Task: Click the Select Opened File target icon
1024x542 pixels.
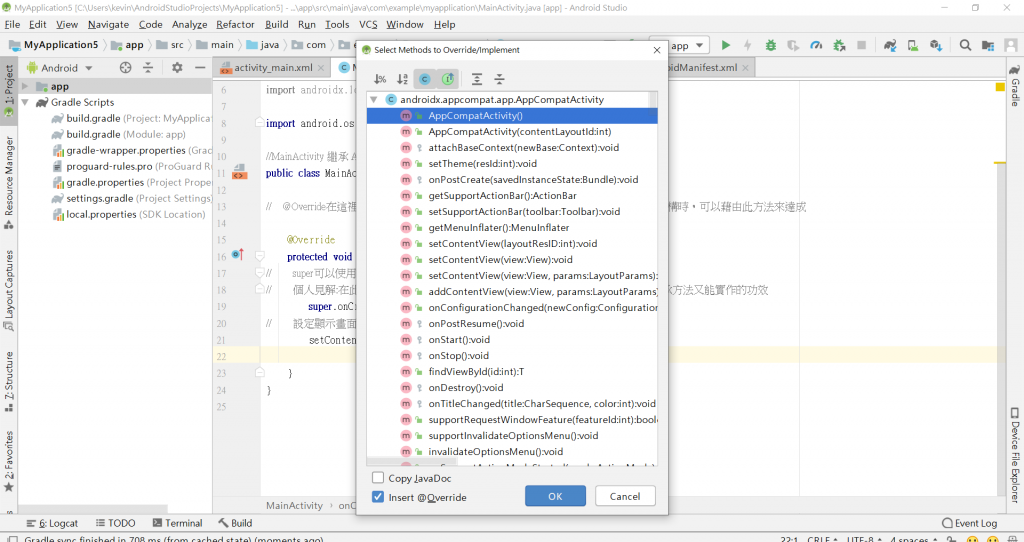Action: [x=125, y=68]
